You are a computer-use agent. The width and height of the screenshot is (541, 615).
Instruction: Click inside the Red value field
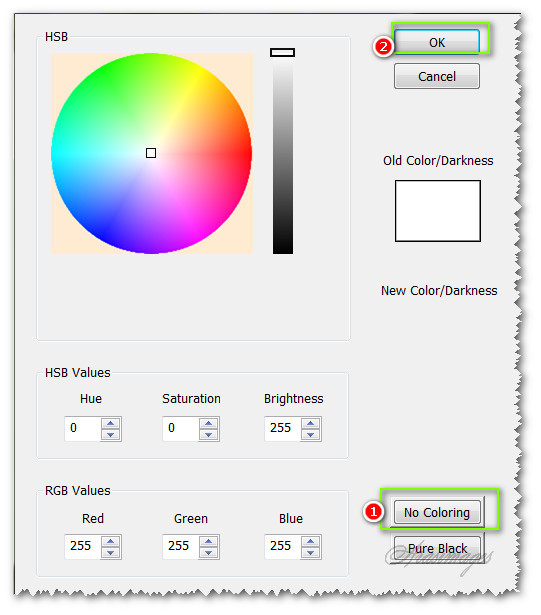83,546
